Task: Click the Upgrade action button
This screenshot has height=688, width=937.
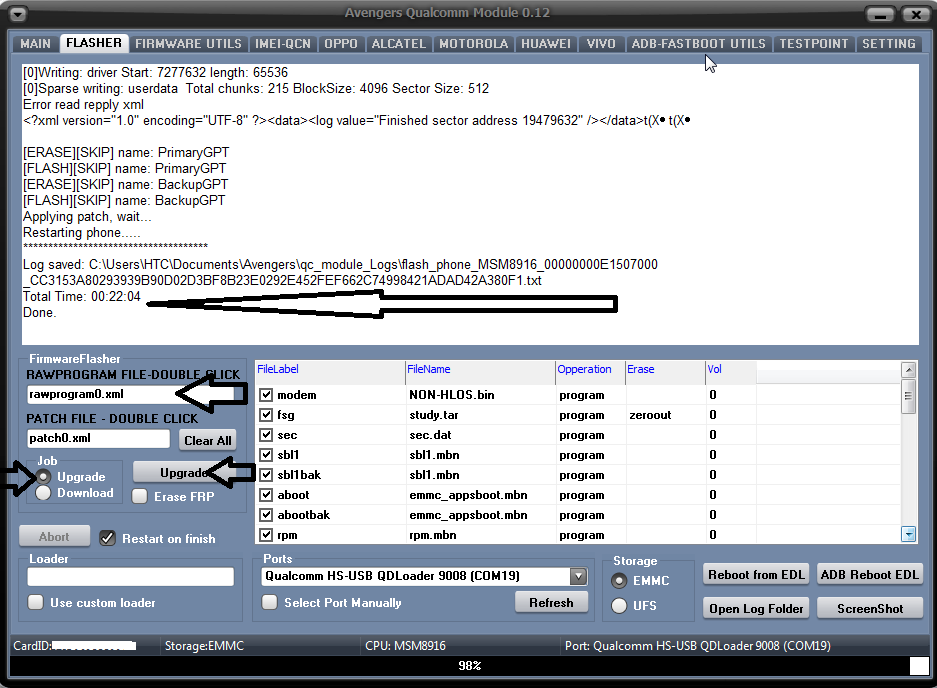Action: click(183, 473)
